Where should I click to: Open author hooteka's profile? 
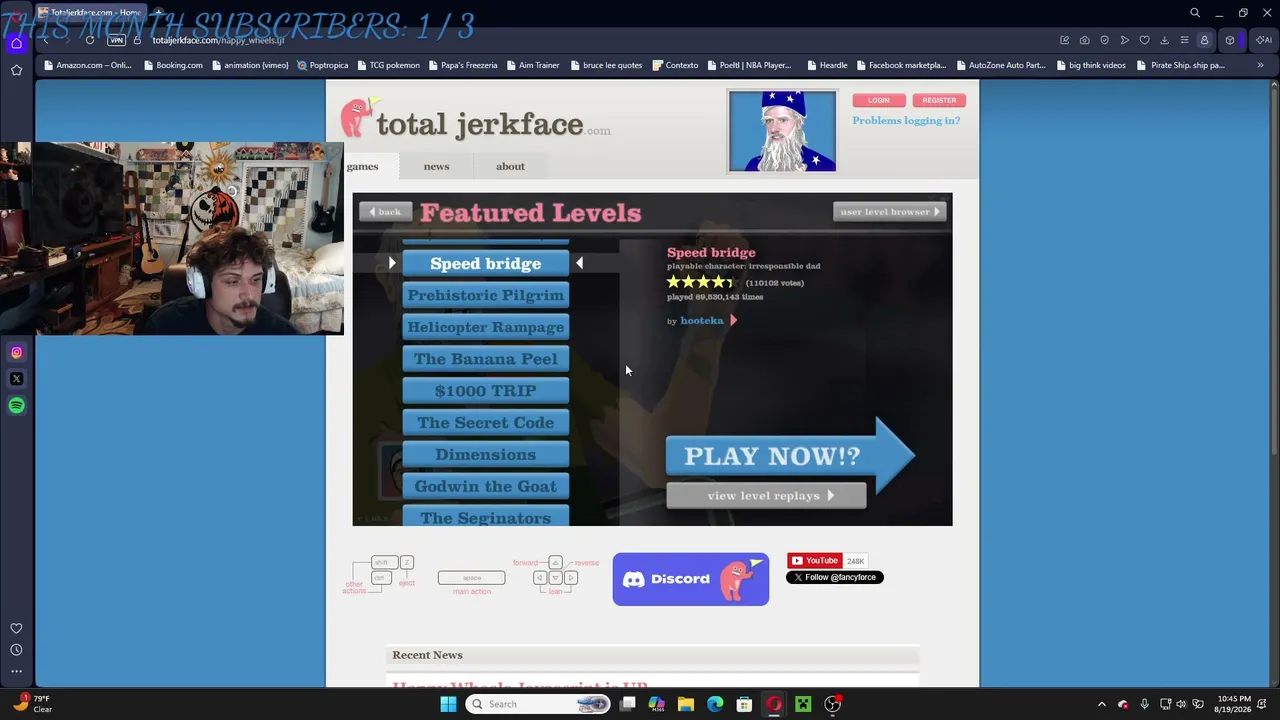(702, 321)
